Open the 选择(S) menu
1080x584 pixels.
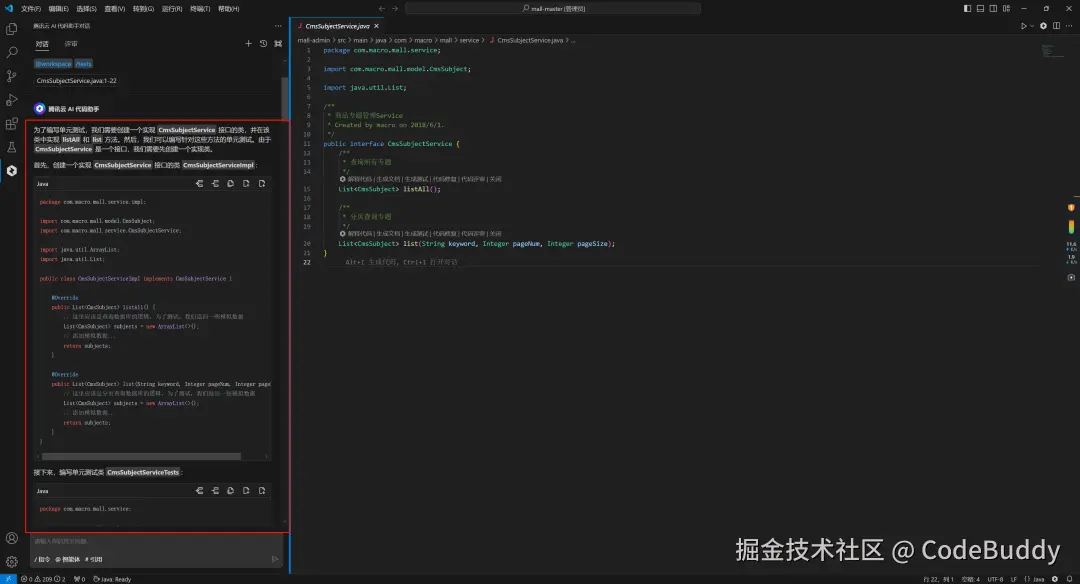pyautogui.click(x=87, y=9)
